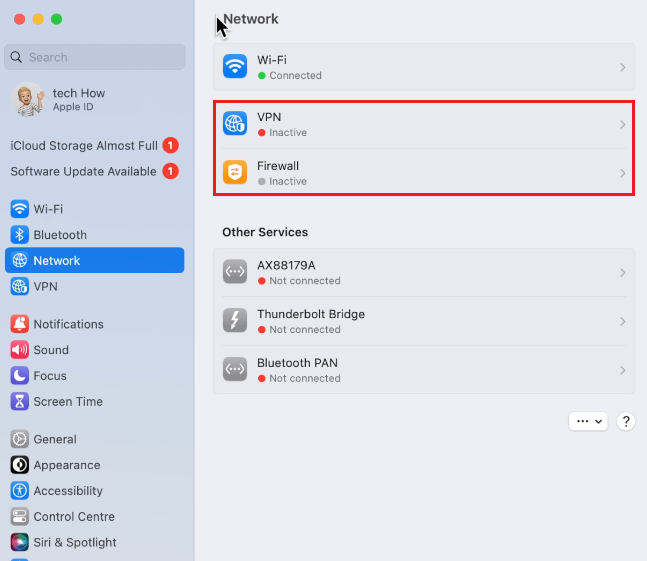Click the orange Firewall shield icon
Viewport: 647px width, 561px height.
pyautogui.click(x=235, y=172)
